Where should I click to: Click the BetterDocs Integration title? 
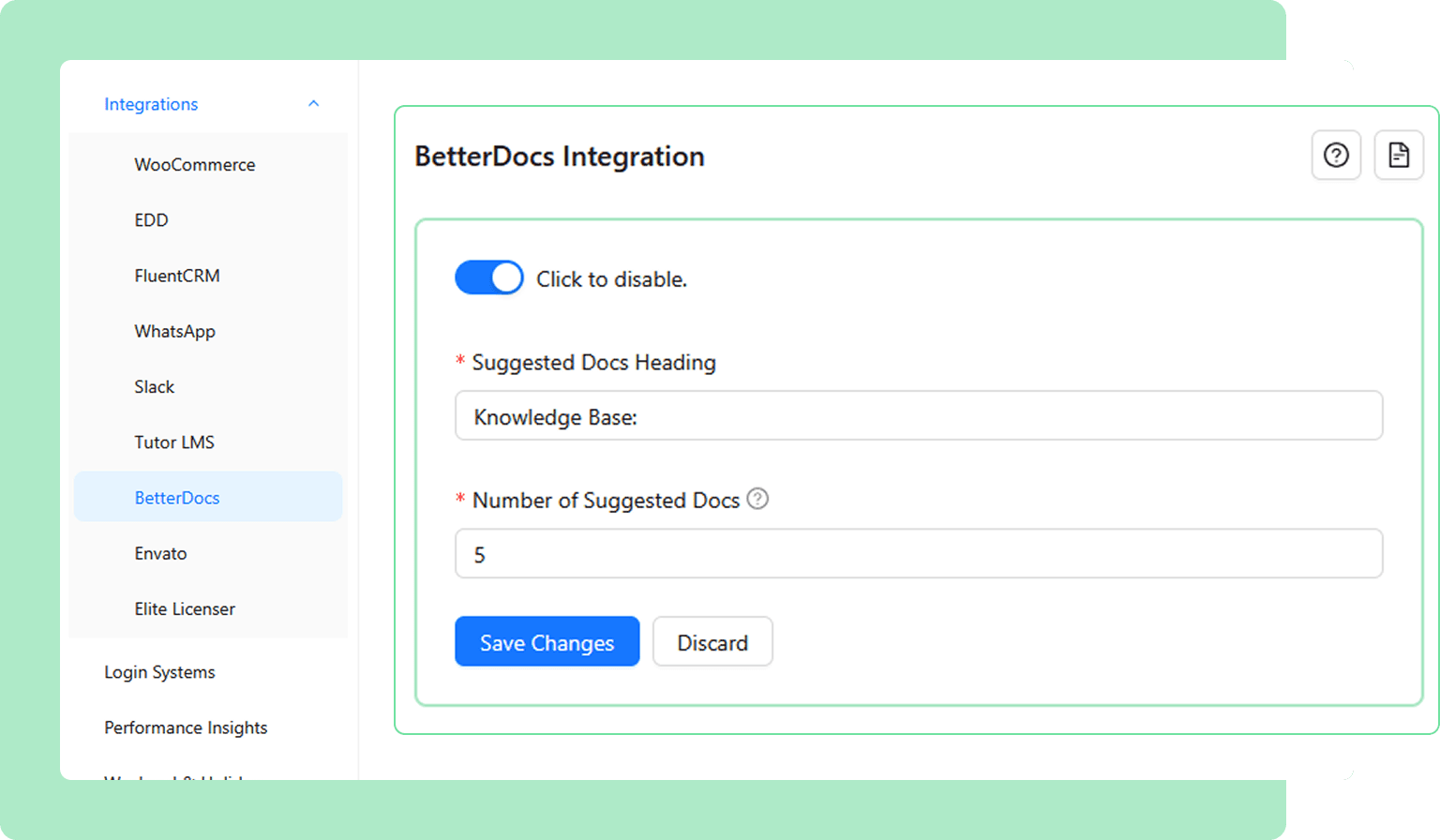[560, 156]
